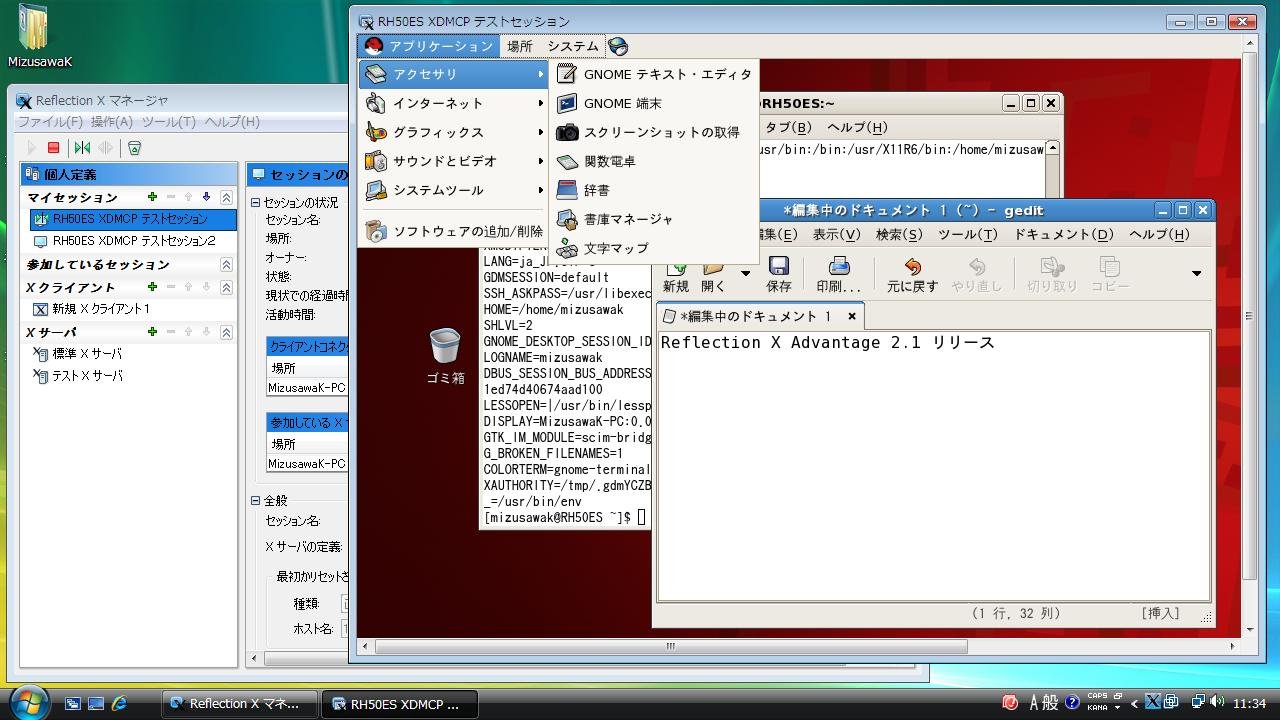Click the Windows Start orb
Viewport: 1280px width, 720px height.
[x=29, y=702]
